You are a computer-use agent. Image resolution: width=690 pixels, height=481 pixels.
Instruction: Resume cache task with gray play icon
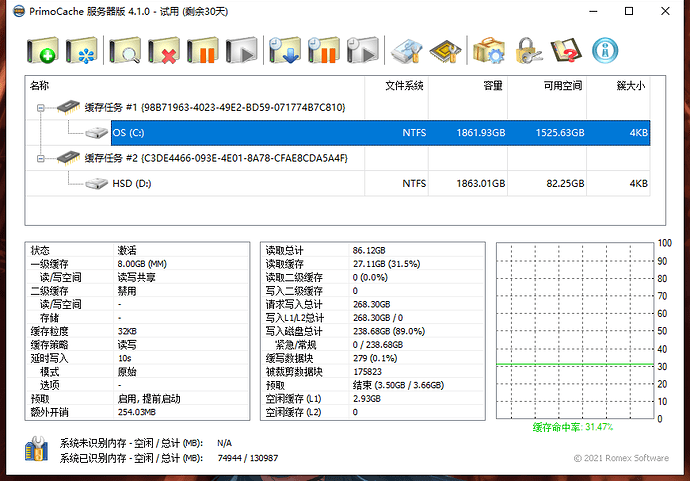click(x=241, y=50)
